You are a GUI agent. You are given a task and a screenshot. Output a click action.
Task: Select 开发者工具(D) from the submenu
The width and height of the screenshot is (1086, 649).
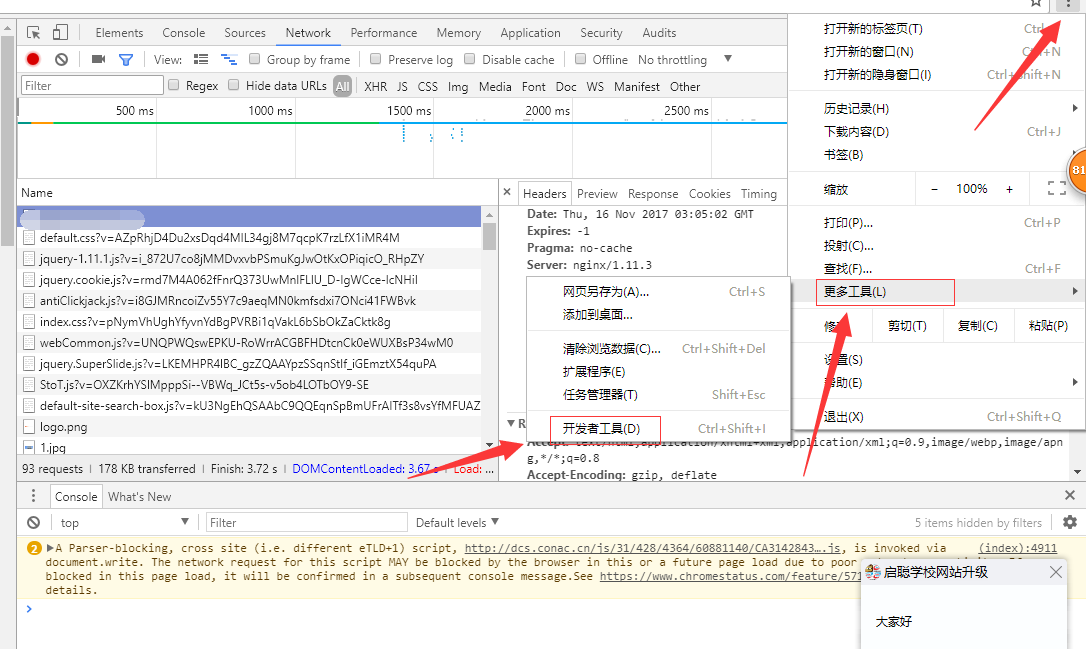click(601, 428)
